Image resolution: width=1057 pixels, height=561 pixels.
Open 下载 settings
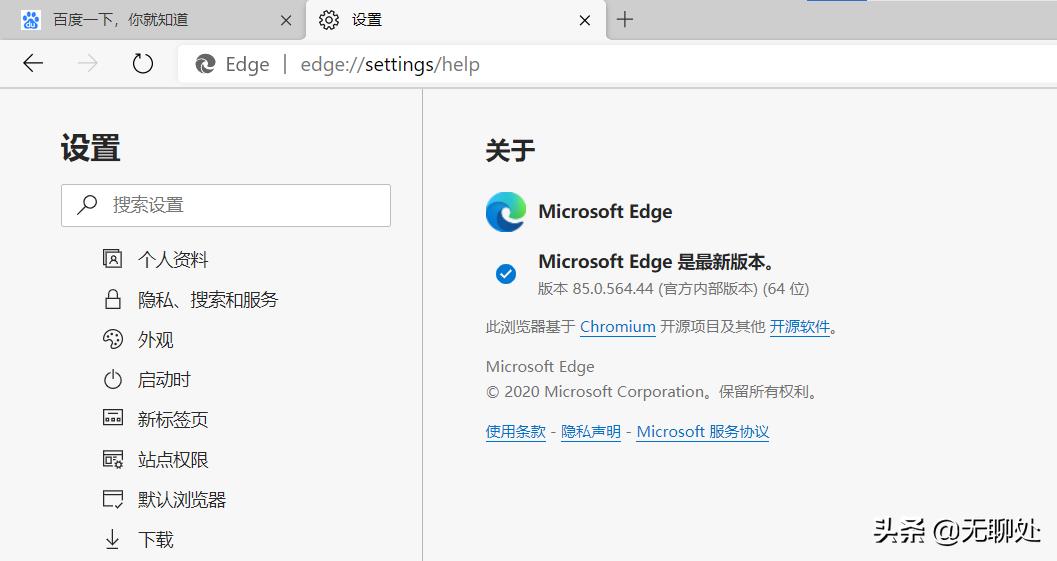pyautogui.click(x=156, y=539)
